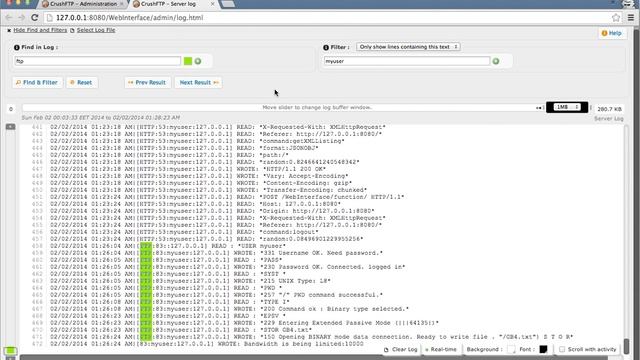Jump to Next Result
This screenshot has width=640, height=360.
pos(198,82)
